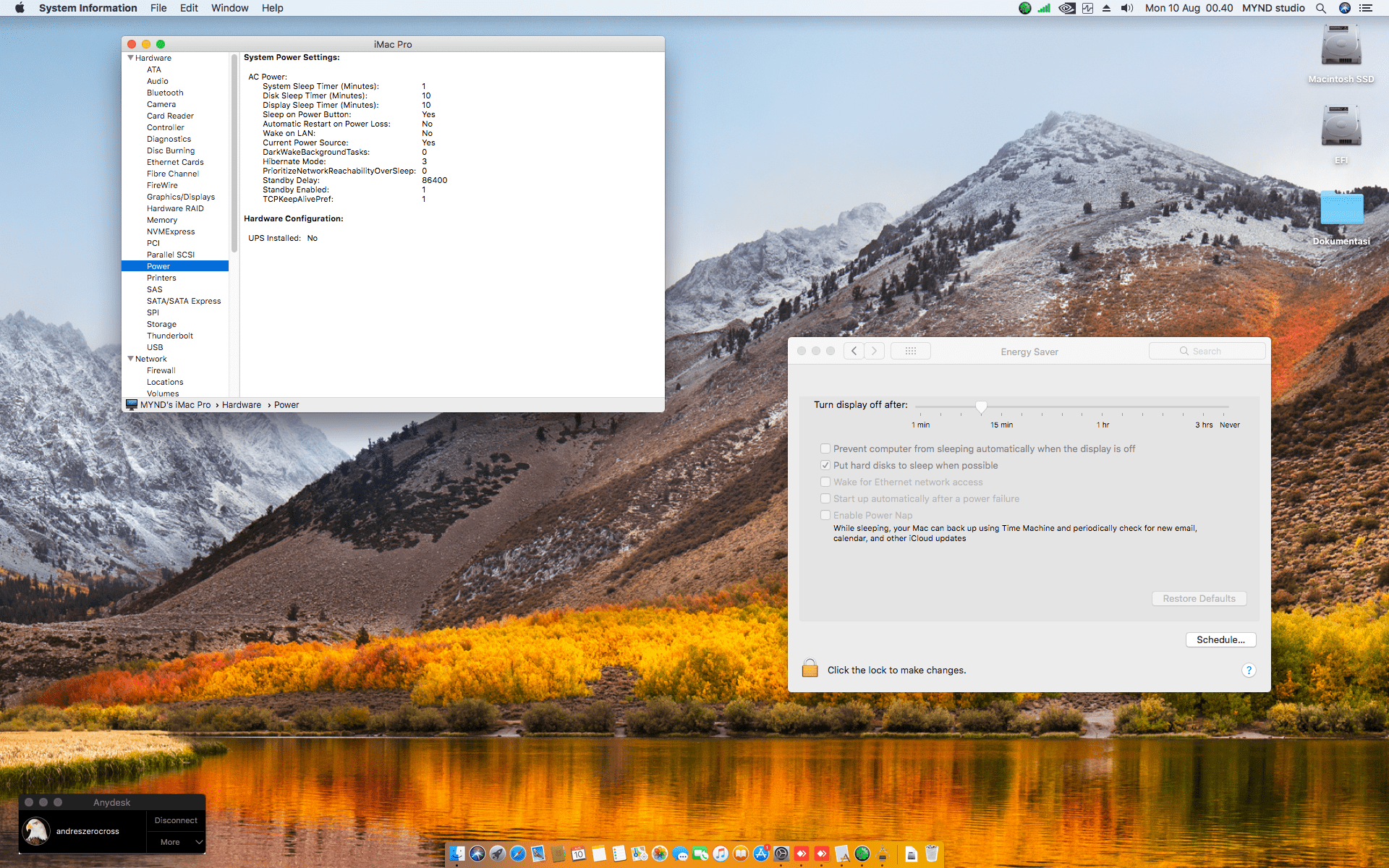1389x868 pixels.
Task: Open Launchpad rocket icon in Dock
Action: click(x=498, y=854)
